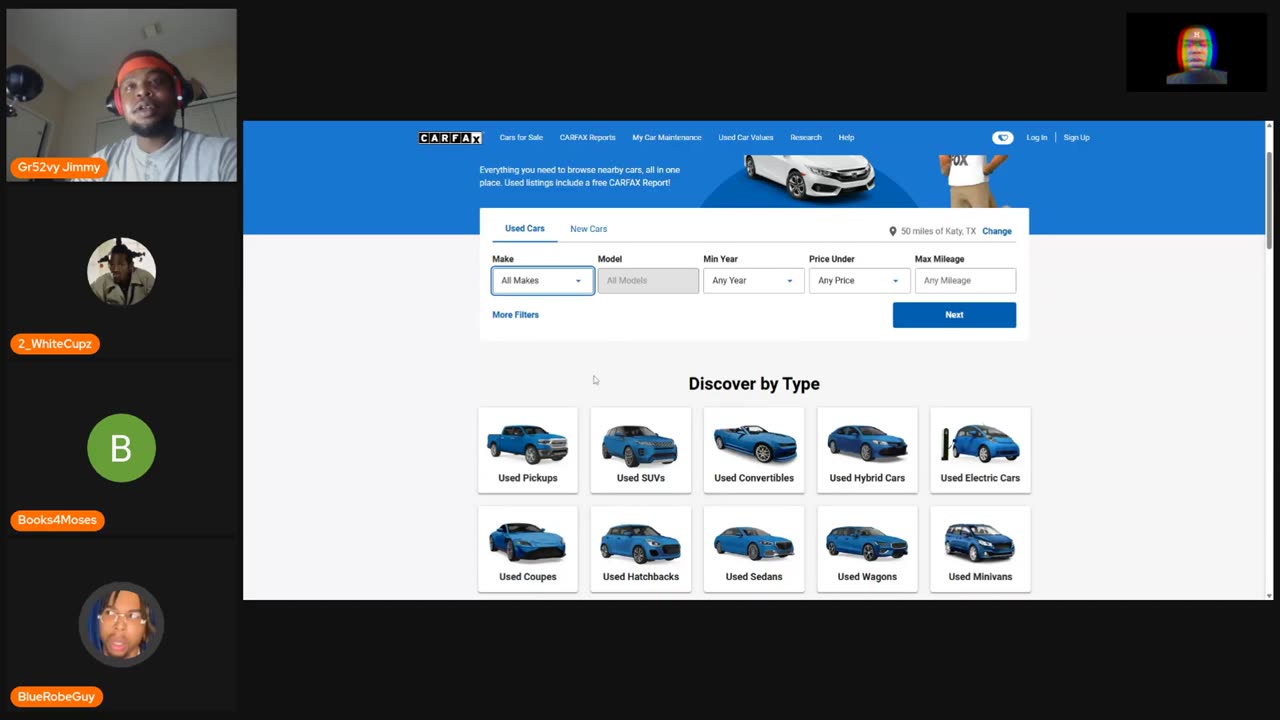
Task: Click the Used Wagons label
Action: pyautogui.click(x=867, y=577)
